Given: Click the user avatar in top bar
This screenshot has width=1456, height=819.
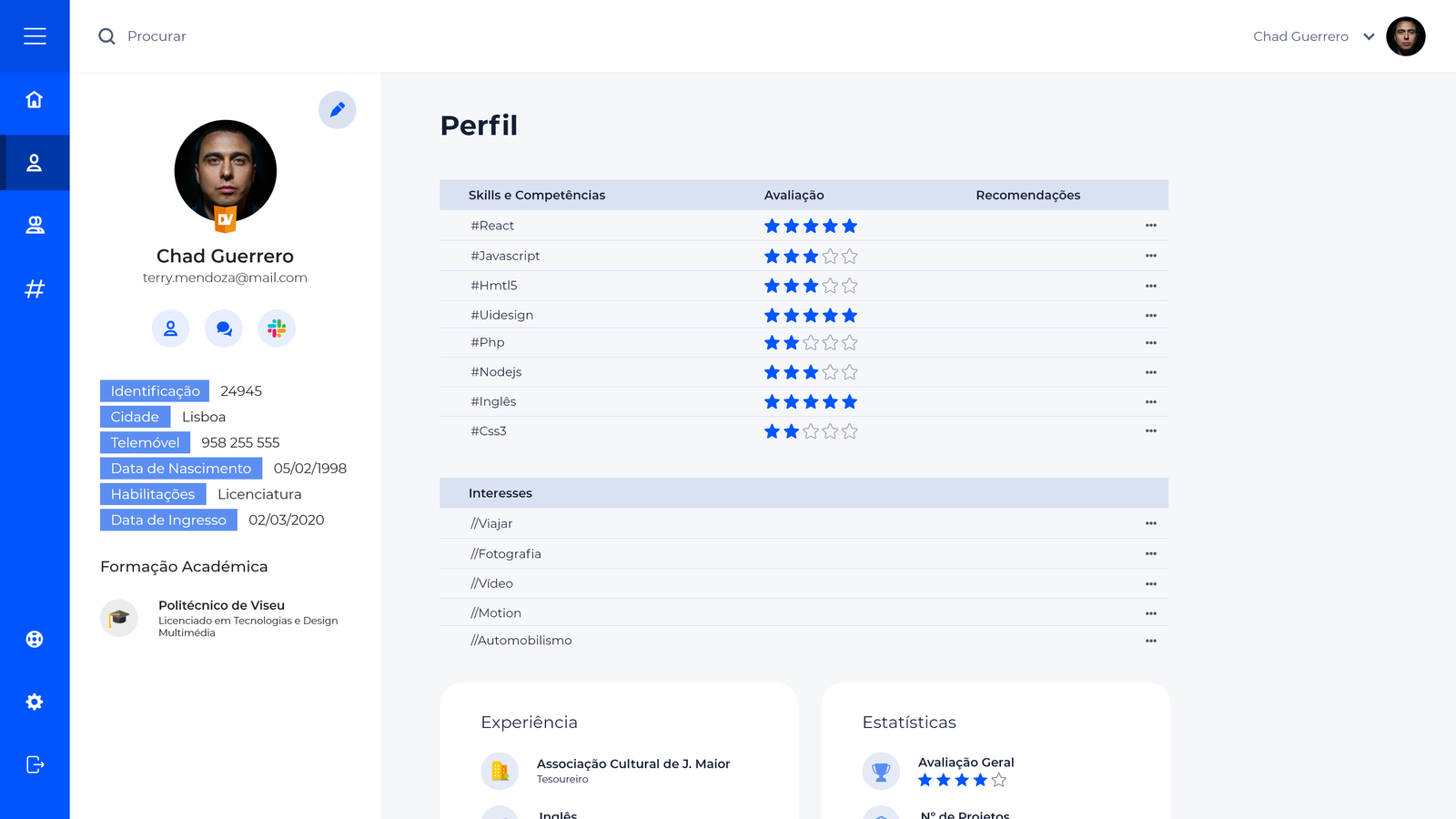Looking at the screenshot, I should (x=1405, y=36).
